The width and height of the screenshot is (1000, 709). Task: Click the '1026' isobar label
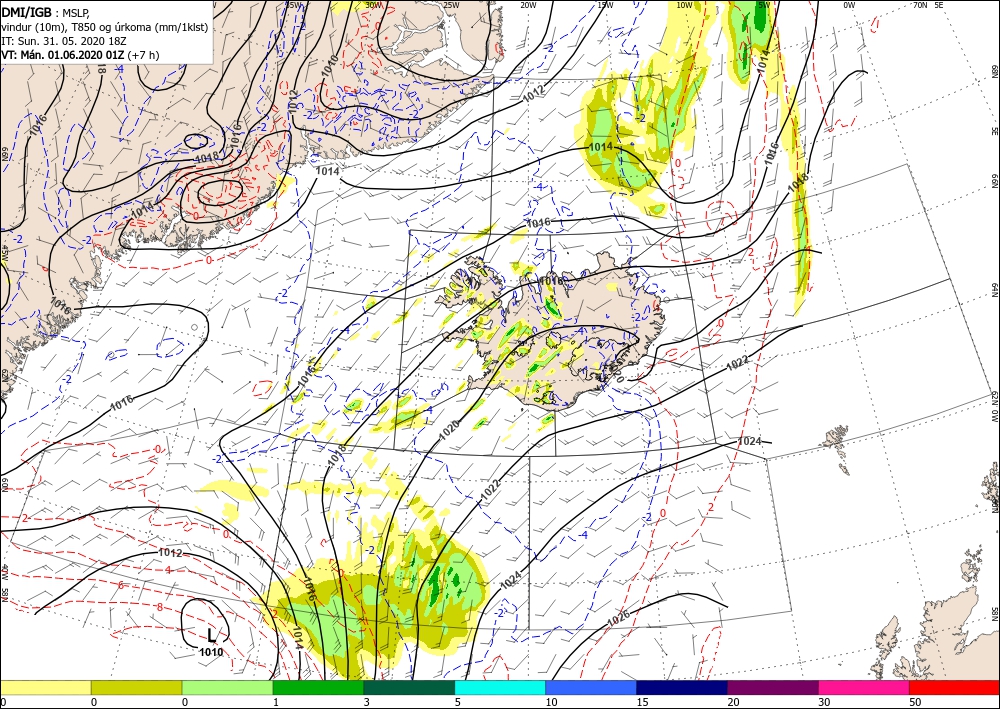619,617
